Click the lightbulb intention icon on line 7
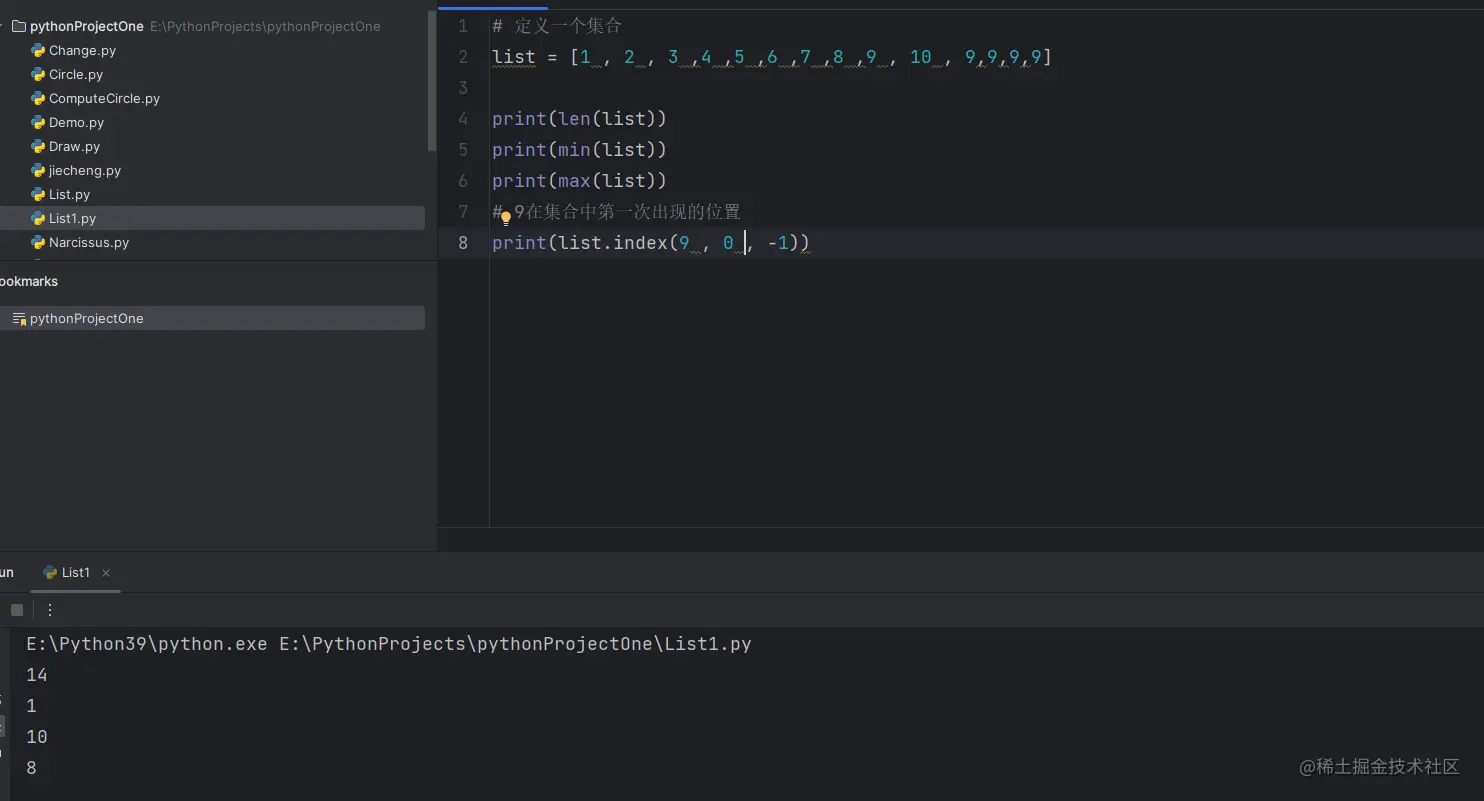This screenshot has height=801, width=1484. point(506,217)
